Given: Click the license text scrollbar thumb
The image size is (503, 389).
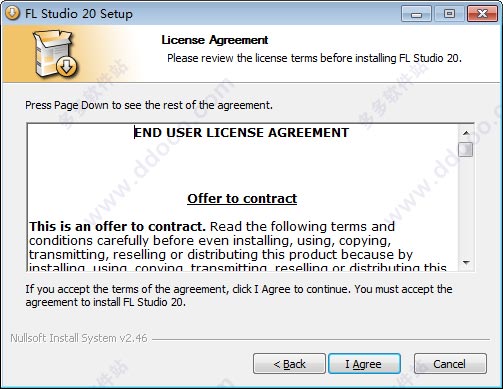Looking at the screenshot, I should [466, 149].
